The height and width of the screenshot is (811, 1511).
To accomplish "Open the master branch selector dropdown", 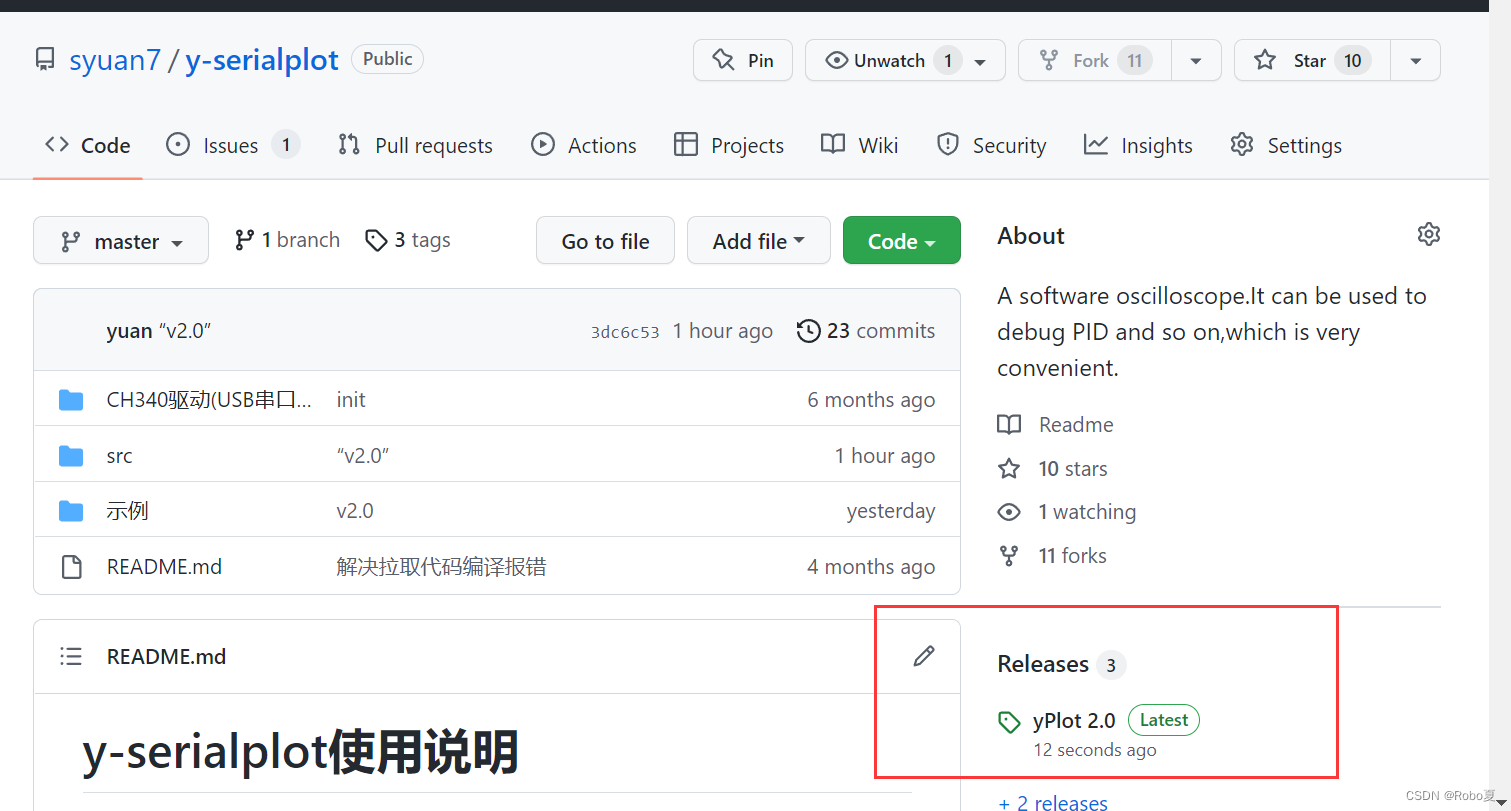I will pyautogui.click(x=121, y=241).
